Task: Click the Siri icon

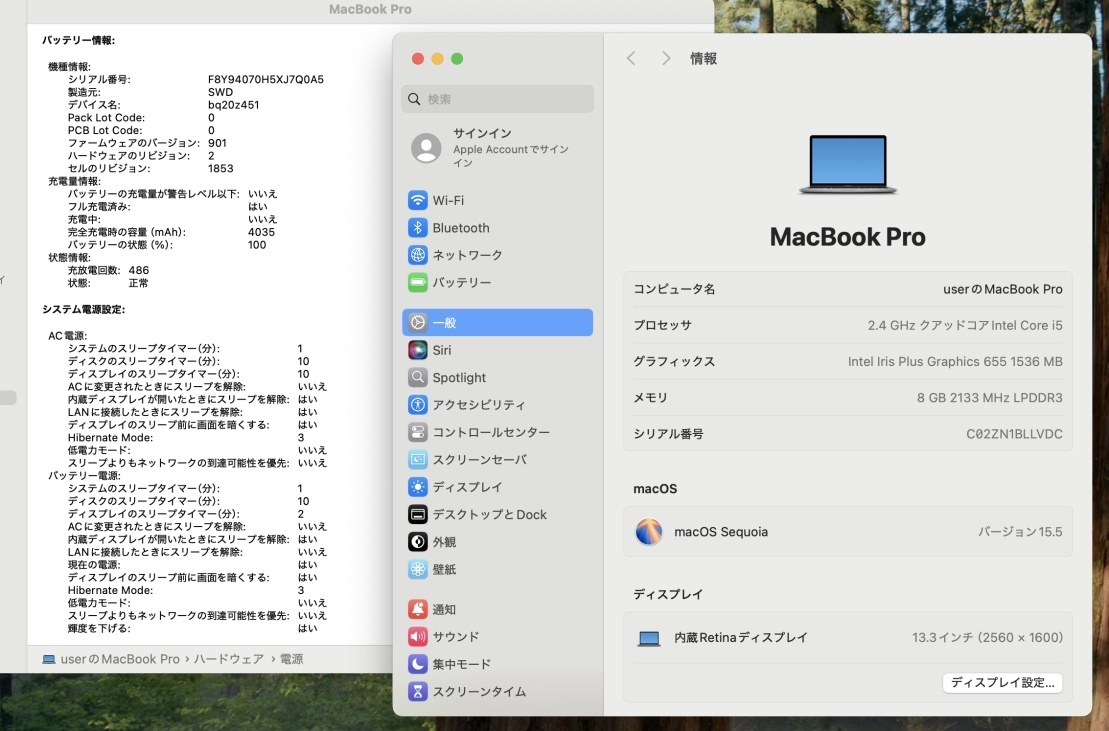Action: coord(417,350)
